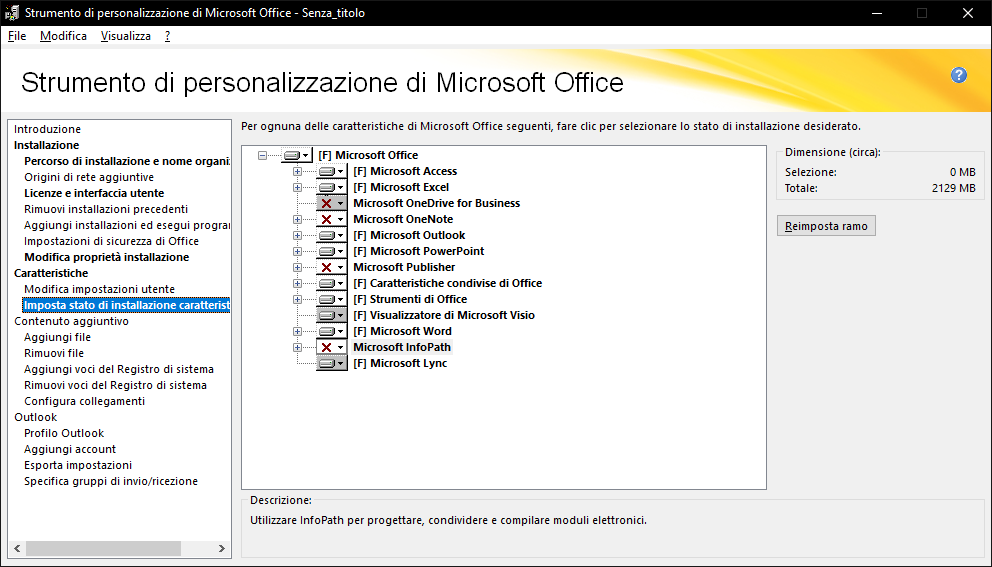
Task: Open install state icon for Microsoft Lync
Action: tap(332, 363)
